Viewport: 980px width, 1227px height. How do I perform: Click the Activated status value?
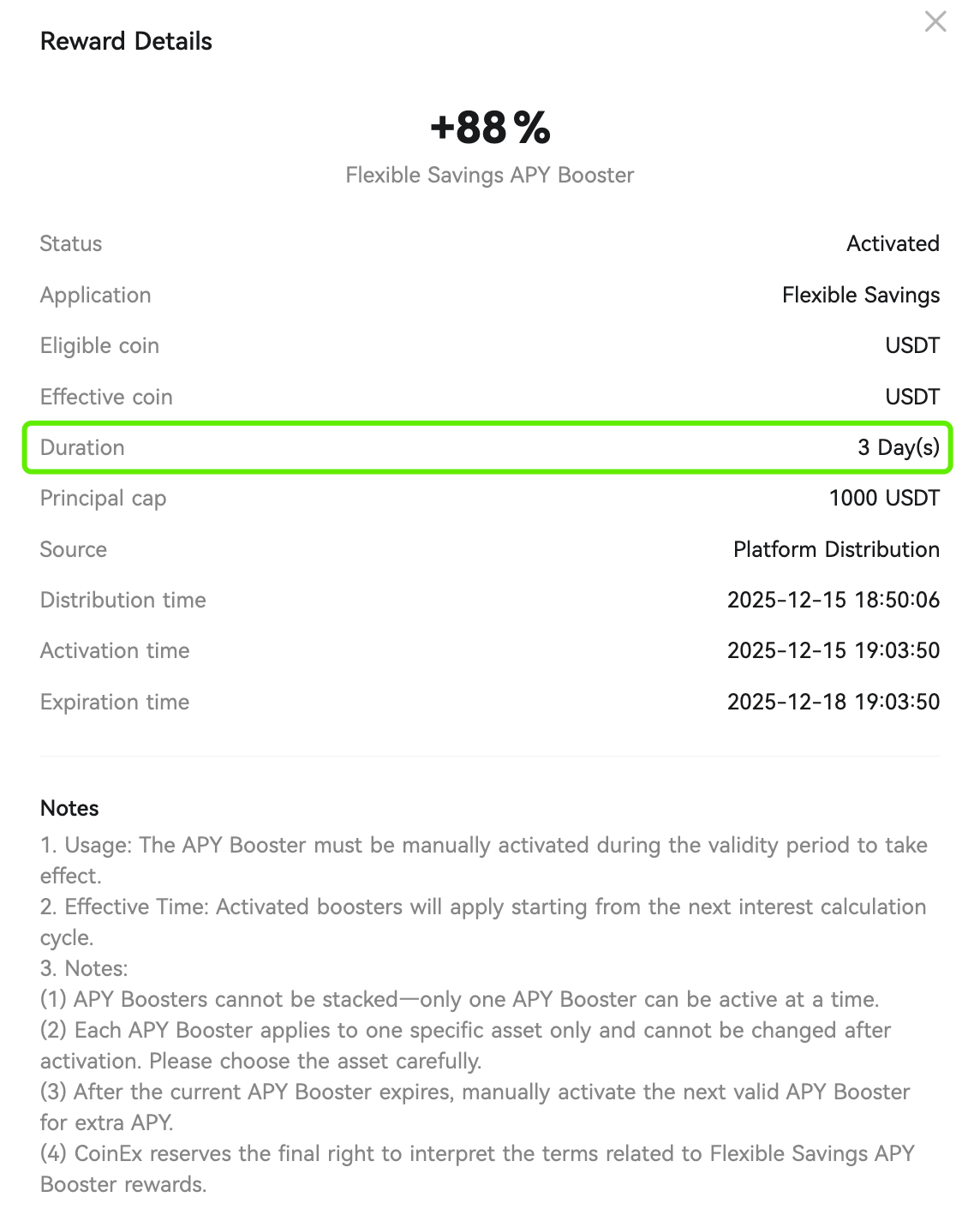(x=893, y=243)
